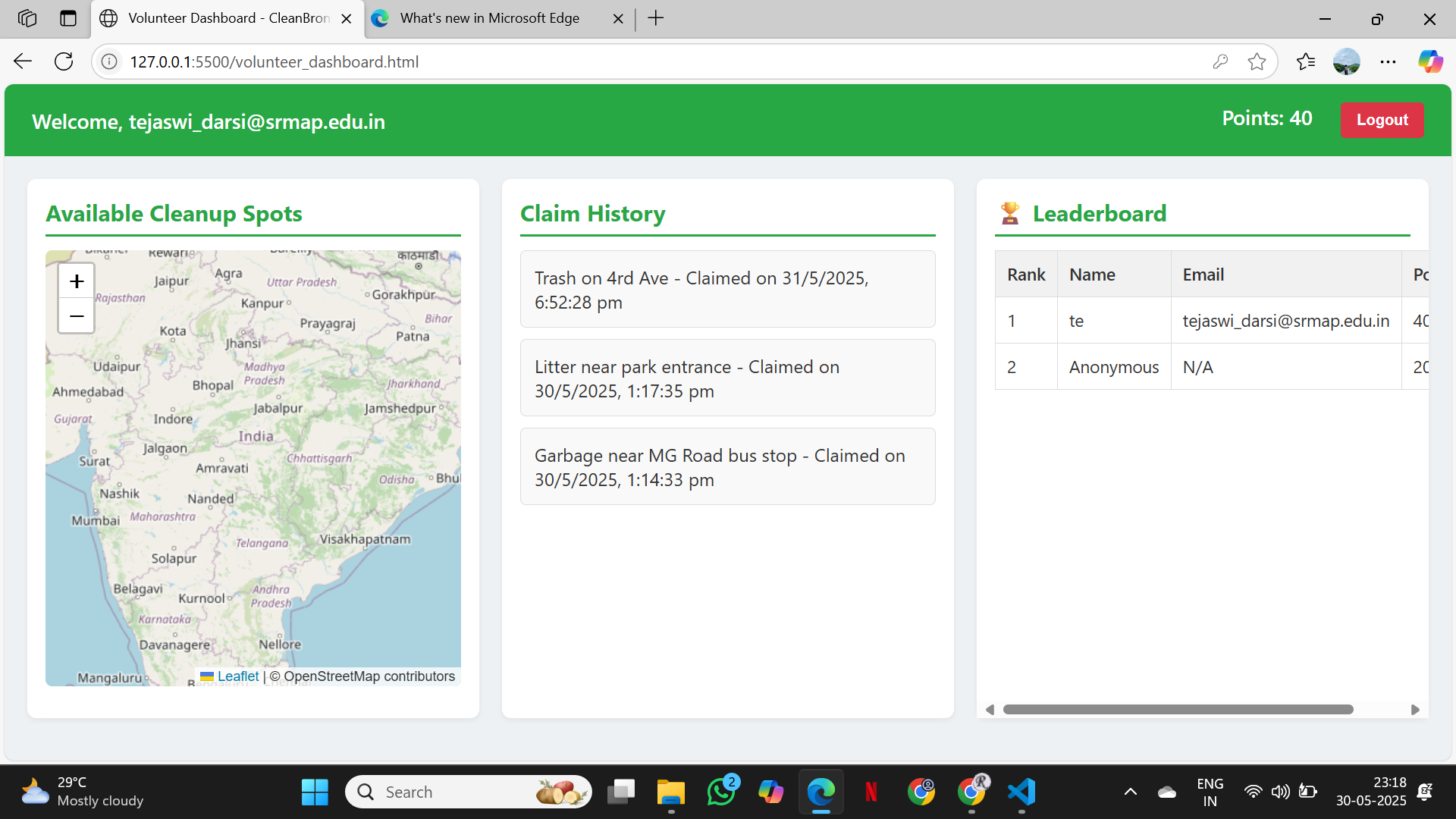Viewport: 1456px width, 819px height.
Task: Open Copilot icon in Edge toolbar
Action: pos(1430,61)
